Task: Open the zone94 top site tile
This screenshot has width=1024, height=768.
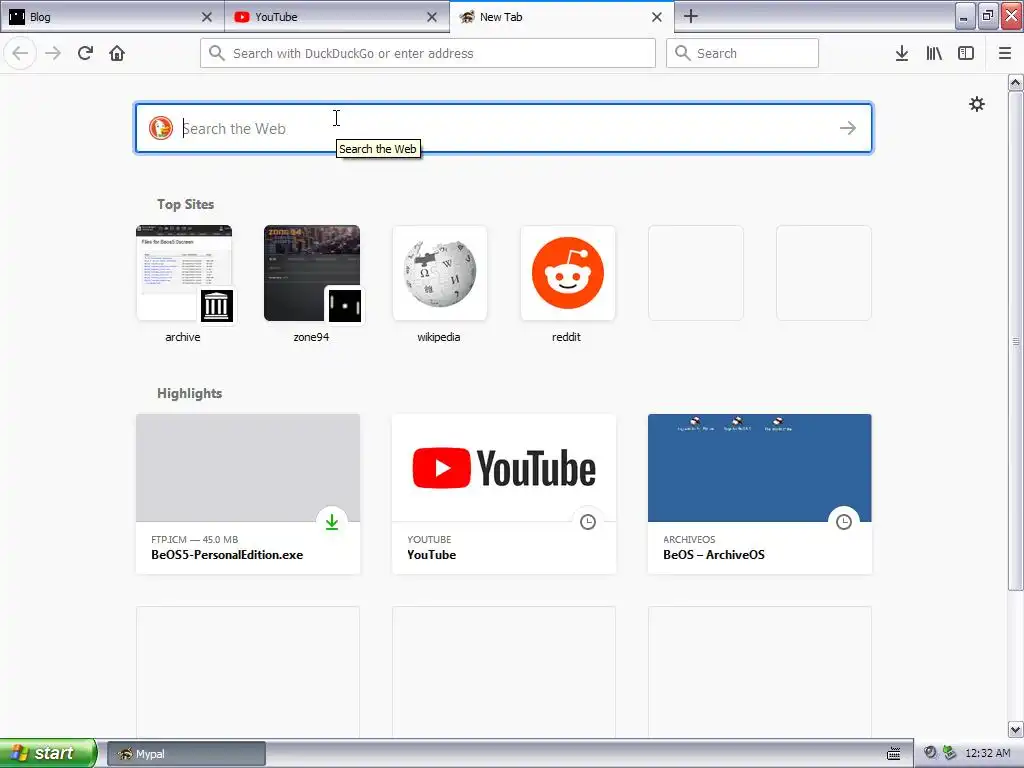Action: 312,273
